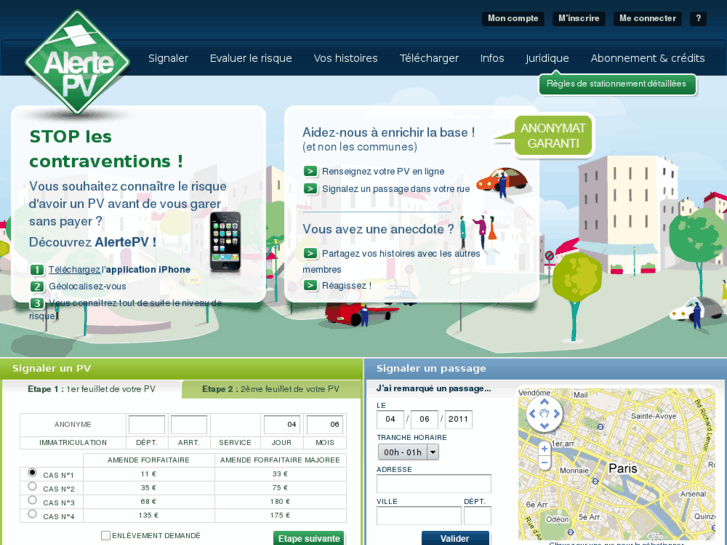
Task: Click the 175 € amende majorée cell
Action: tap(280, 515)
